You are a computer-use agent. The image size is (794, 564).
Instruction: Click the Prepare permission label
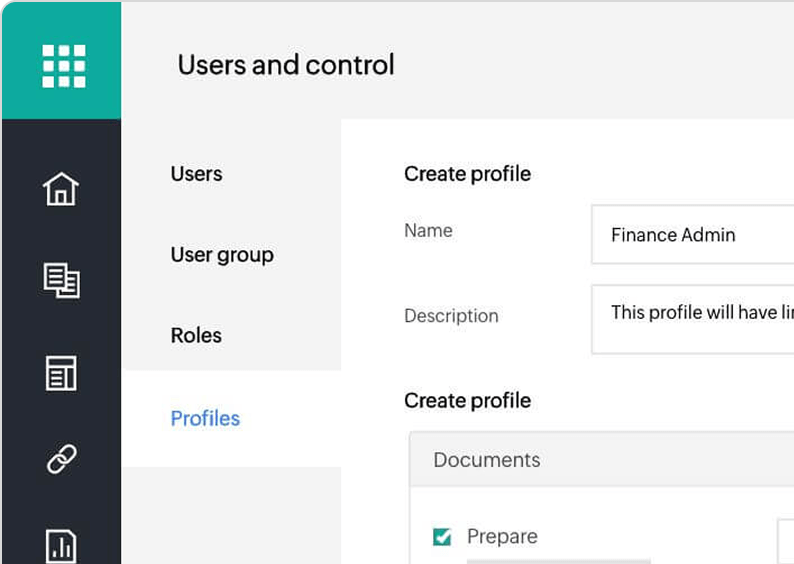(502, 537)
